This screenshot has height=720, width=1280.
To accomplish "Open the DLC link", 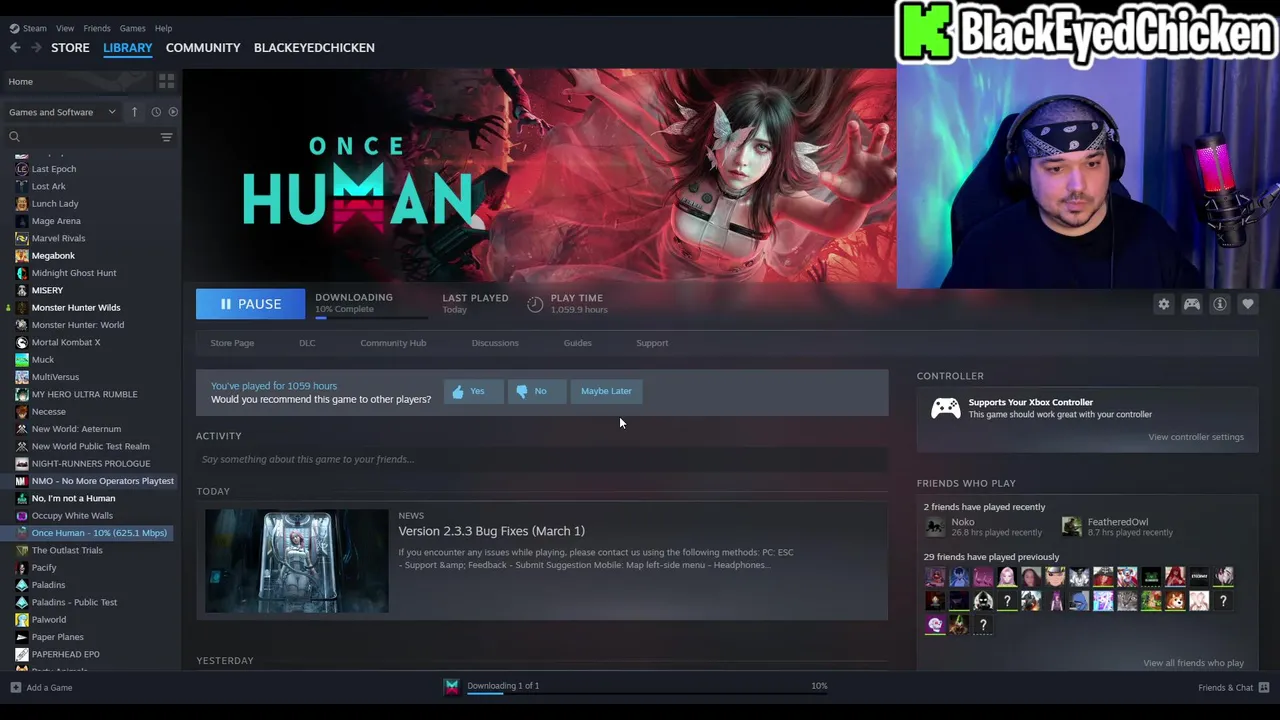I will (307, 343).
